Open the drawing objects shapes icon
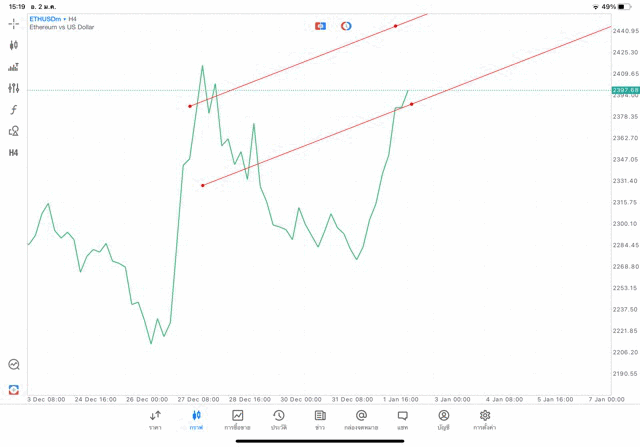The width and height of the screenshot is (640, 447). tap(14, 131)
